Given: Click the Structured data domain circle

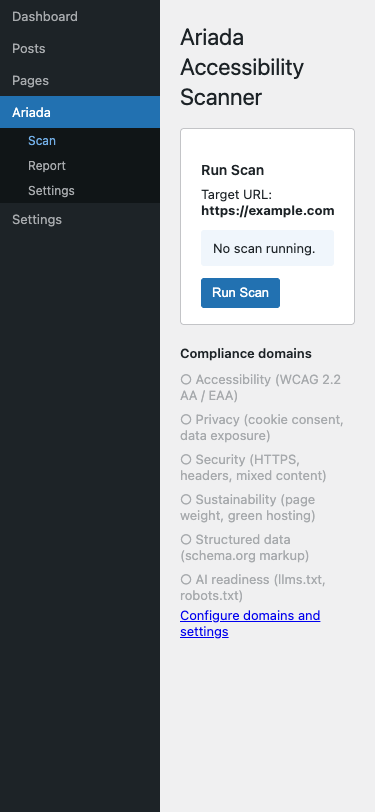Looking at the screenshot, I should click(186, 539).
